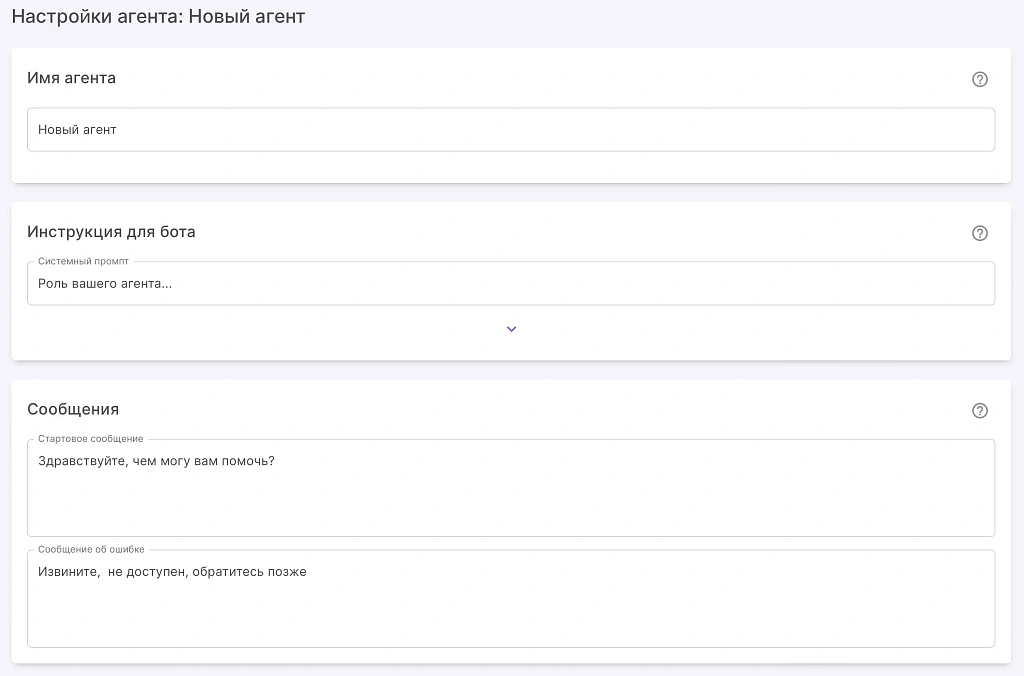This screenshot has height=676, width=1024.
Task: Click the 'Стартовое сообщение' field label
Action: click(x=91, y=439)
